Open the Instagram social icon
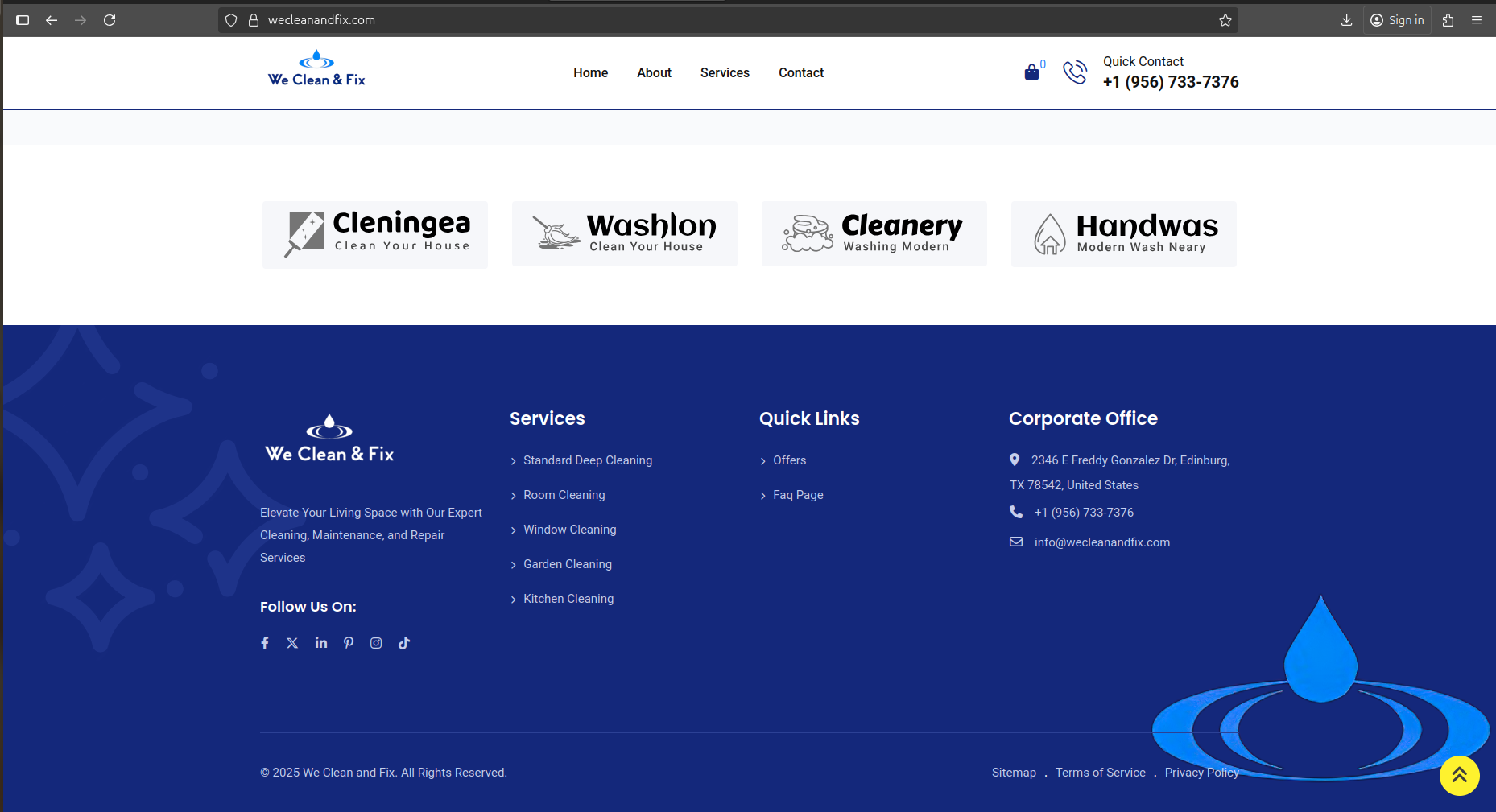This screenshot has height=812, width=1496. 376,643
